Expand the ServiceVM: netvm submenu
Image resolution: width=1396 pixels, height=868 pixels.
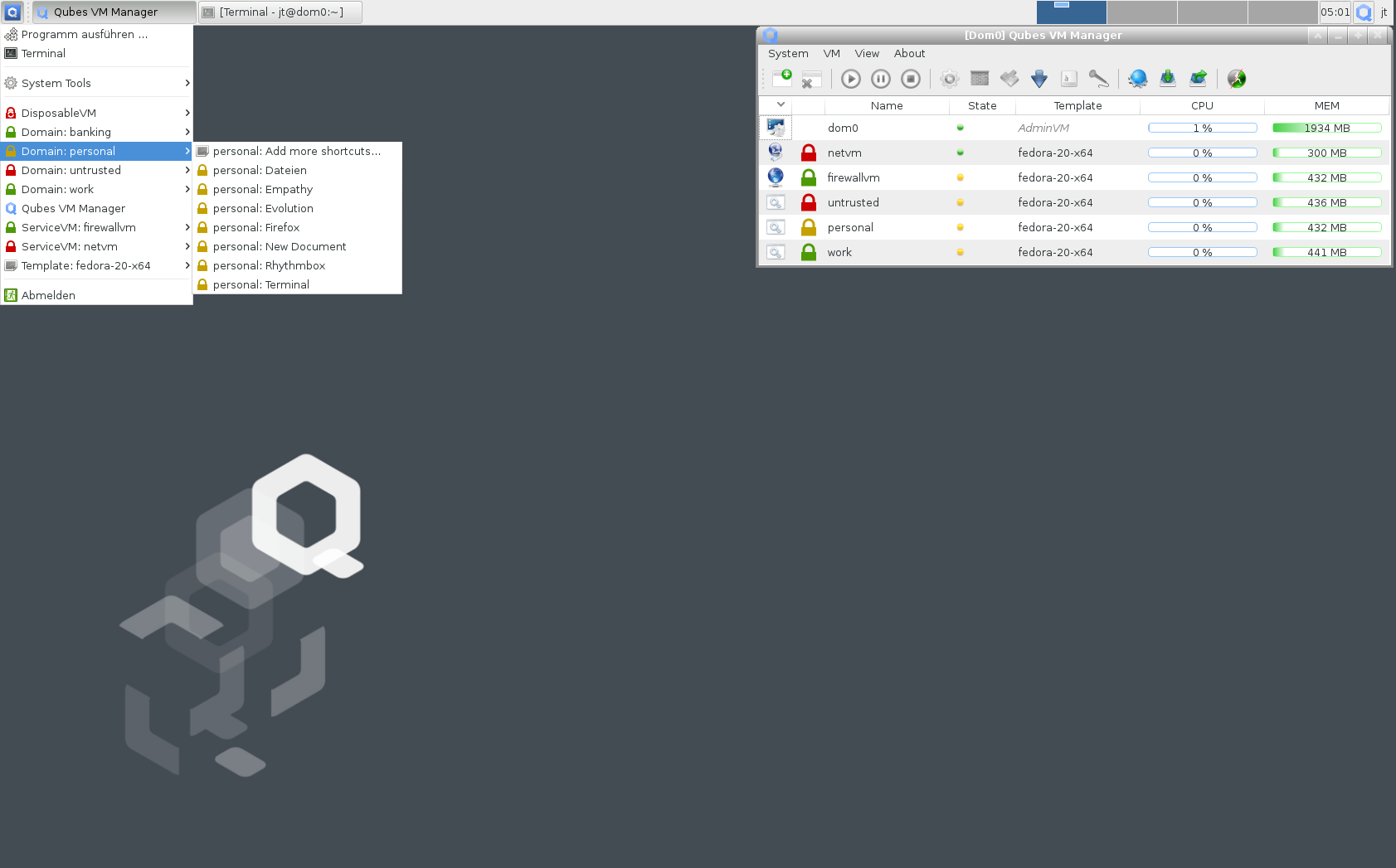pos(68,246)
